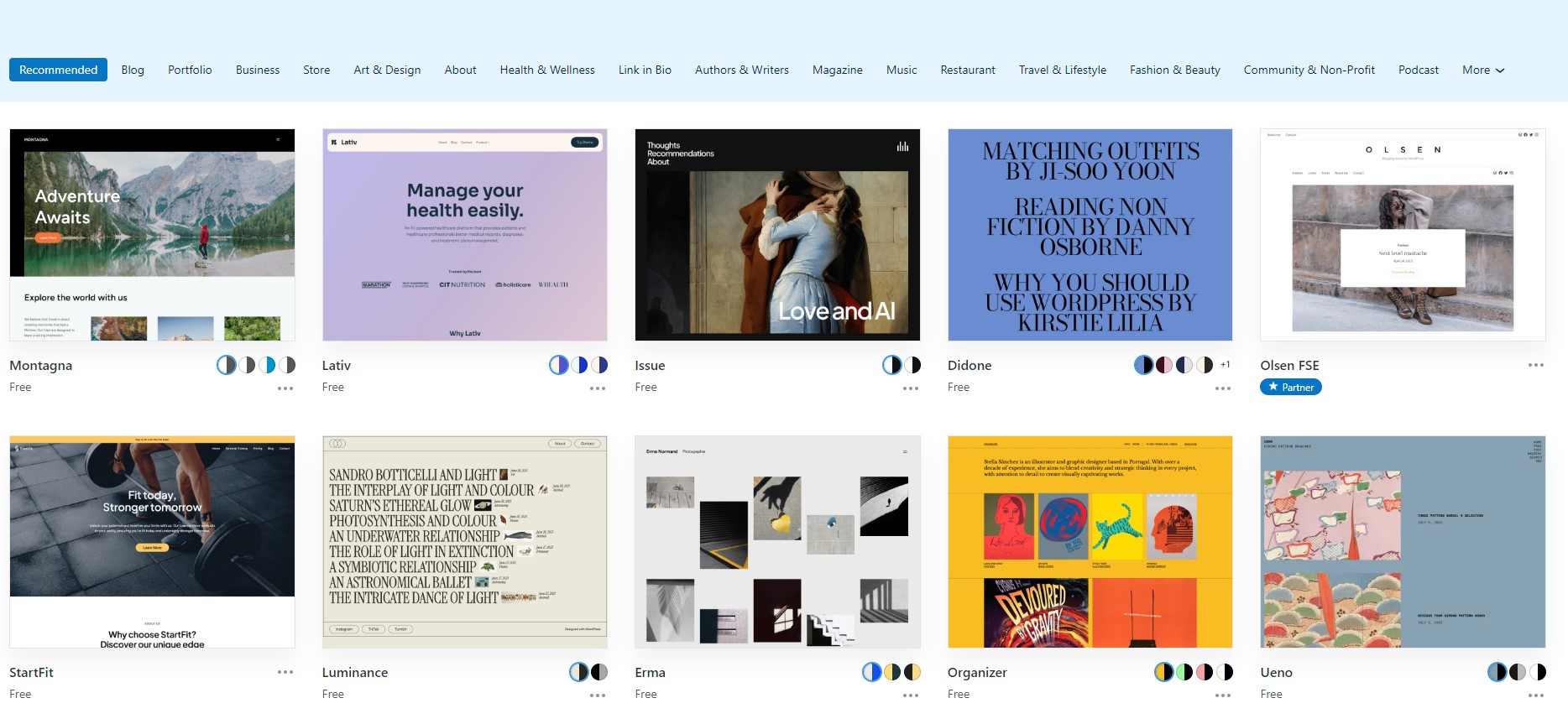
Task: Open three-dot menu for Lativ theme
Action: 598,388
